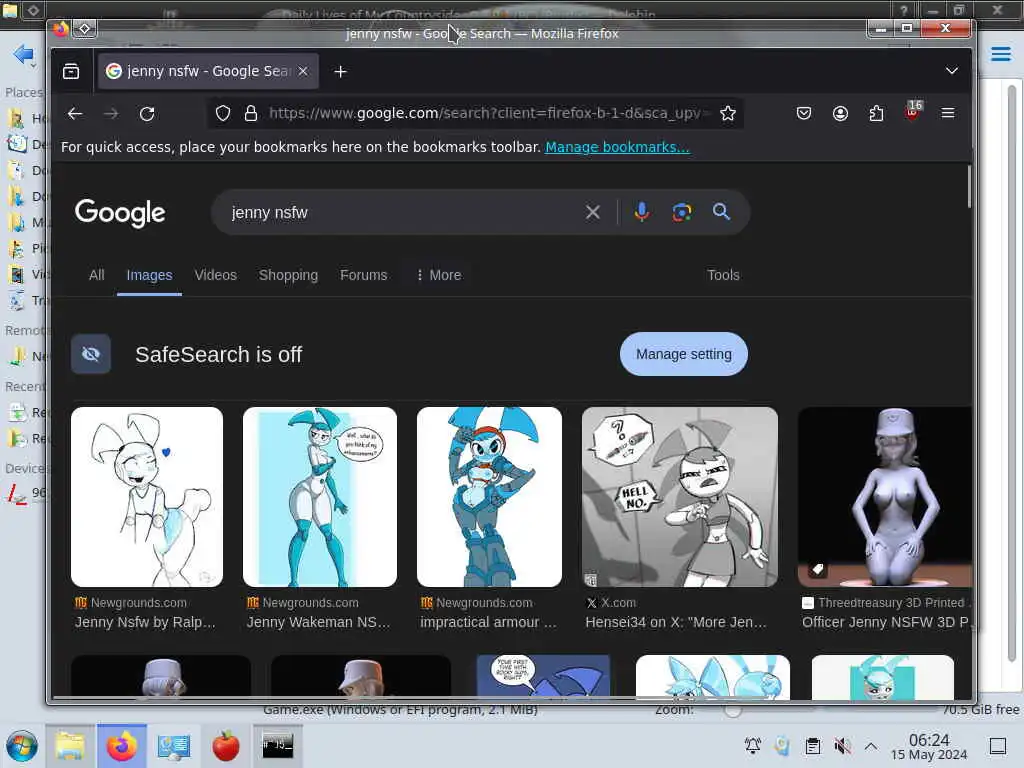Open Extensions puzzle-piece menu

[876, 114]
